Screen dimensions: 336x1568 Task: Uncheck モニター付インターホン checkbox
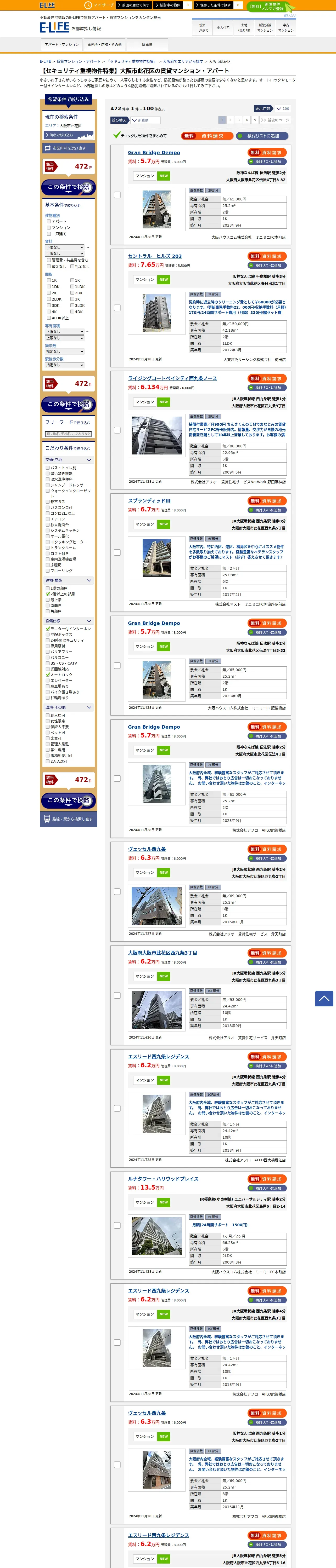[48, 629]
